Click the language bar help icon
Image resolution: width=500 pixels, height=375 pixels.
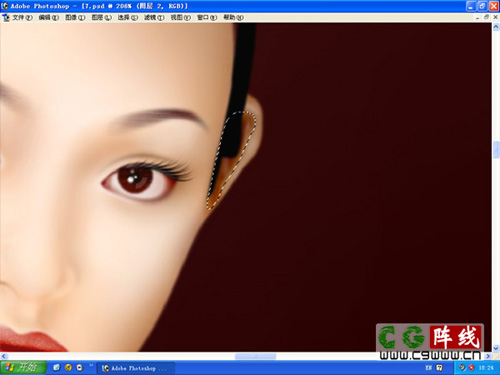[440, 368]
